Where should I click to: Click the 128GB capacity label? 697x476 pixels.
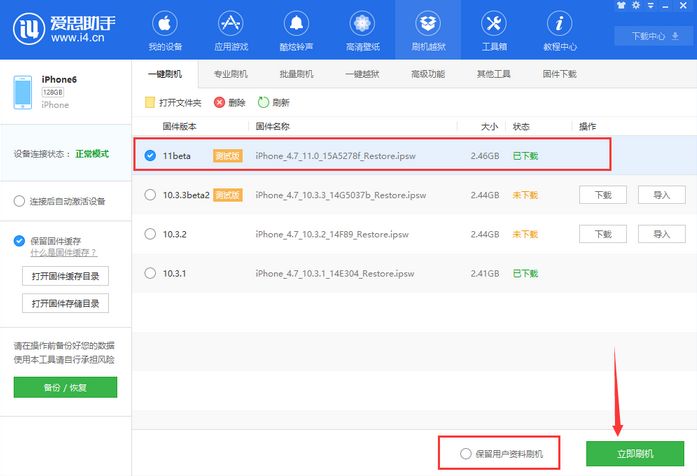tap(52, 92)
